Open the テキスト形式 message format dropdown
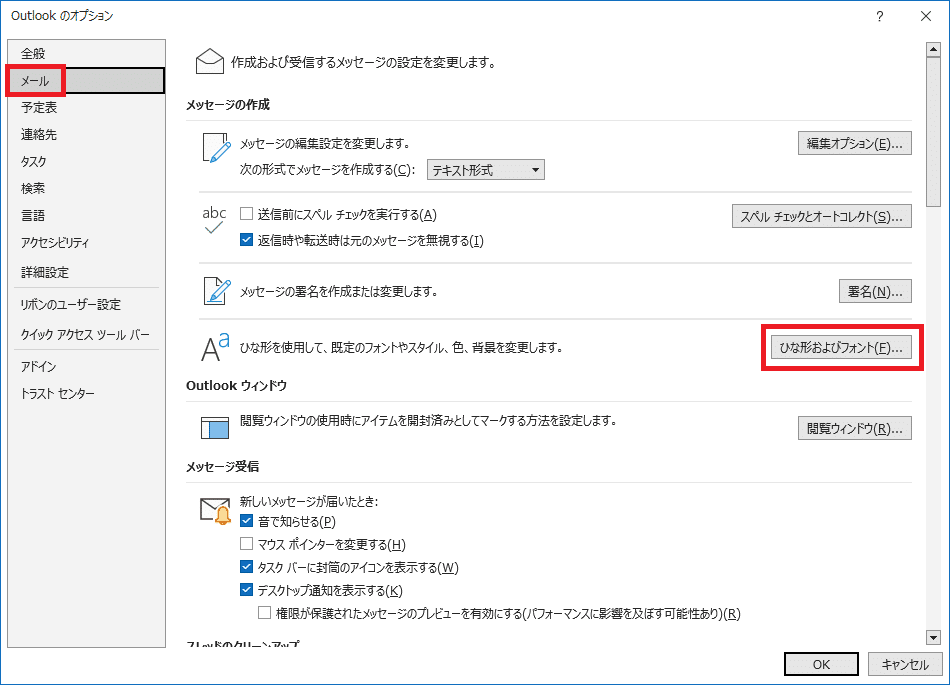 486,170
